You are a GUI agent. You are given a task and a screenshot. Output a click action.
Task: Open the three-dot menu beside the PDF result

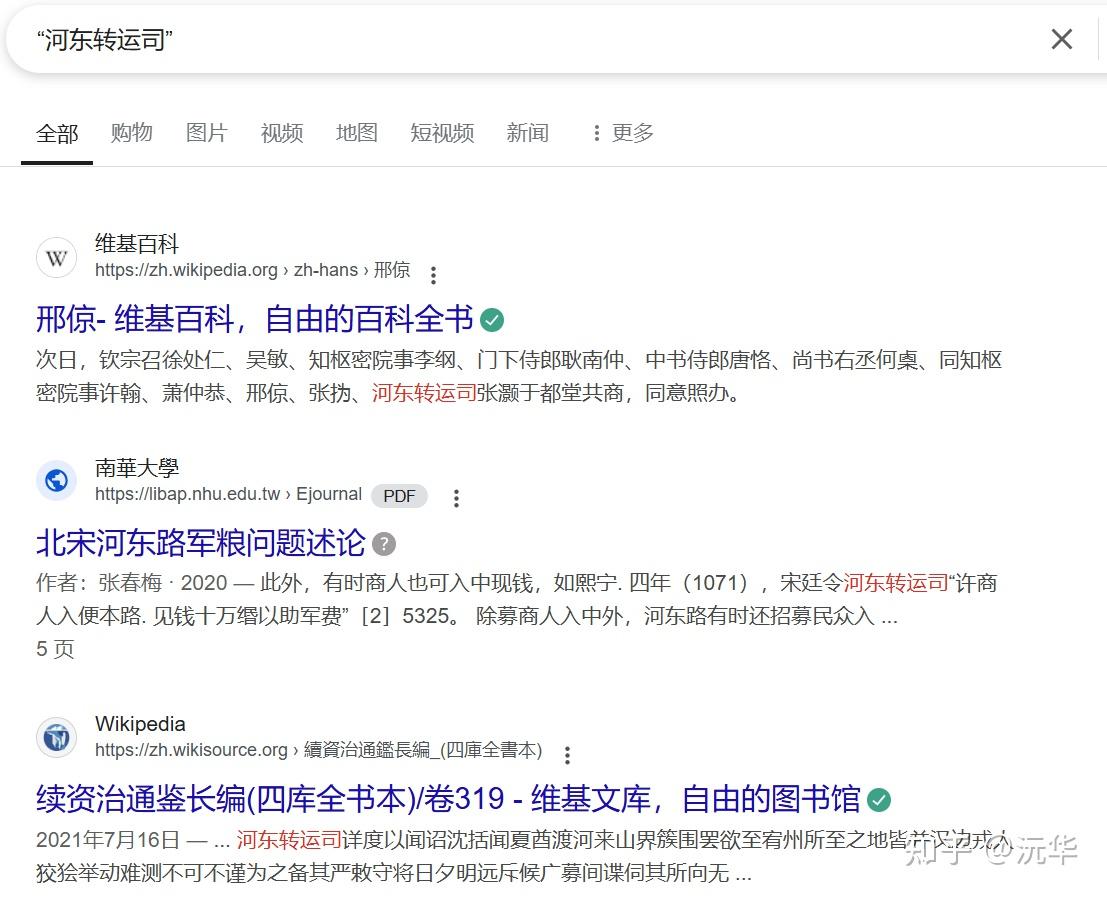pyautogui.click(x=456, y=497)
